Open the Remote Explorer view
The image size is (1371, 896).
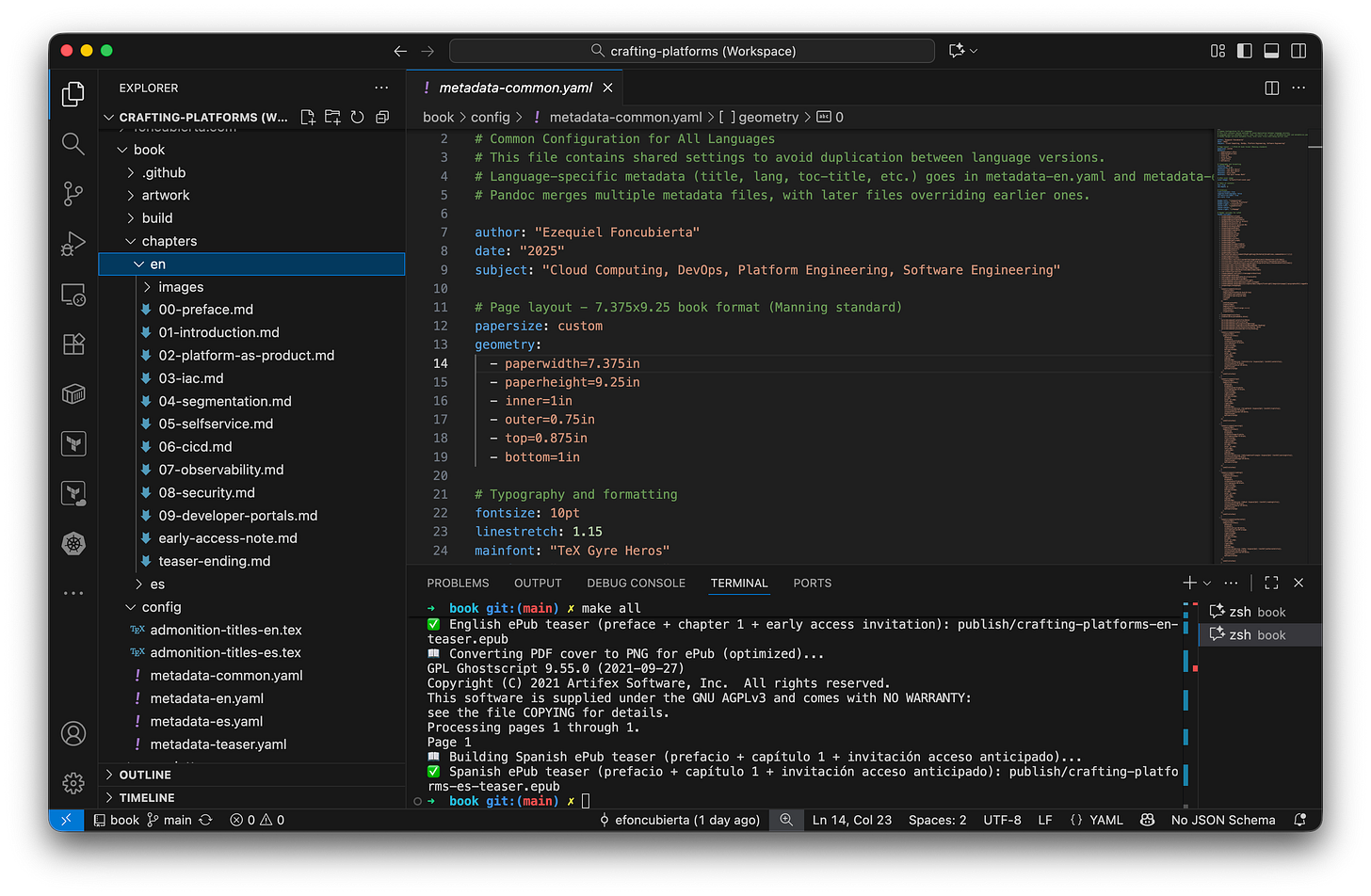coord(73,295)
